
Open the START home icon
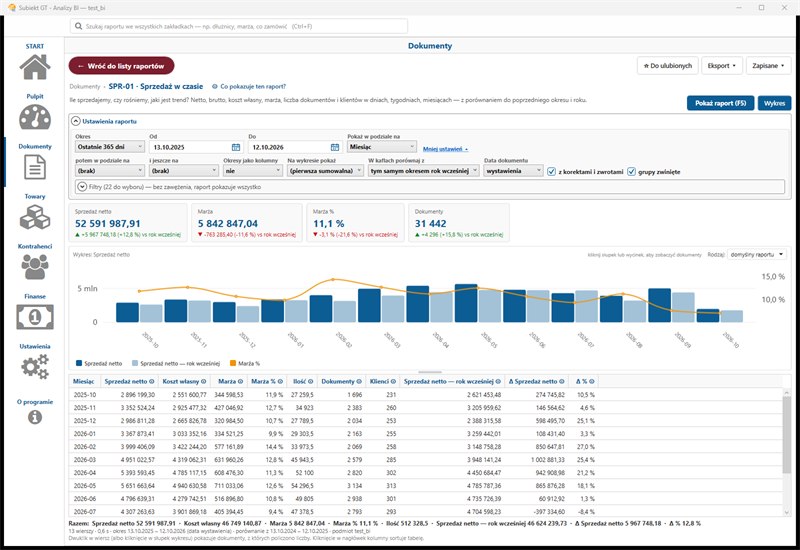(x=35, y=67)
